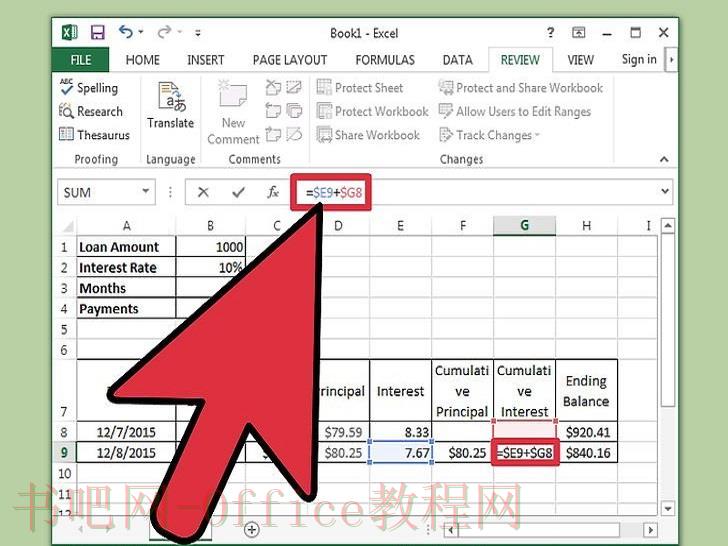Confirm the formula with the checkmark
This screenshot has width=728, height=546.
coord(239,192)
